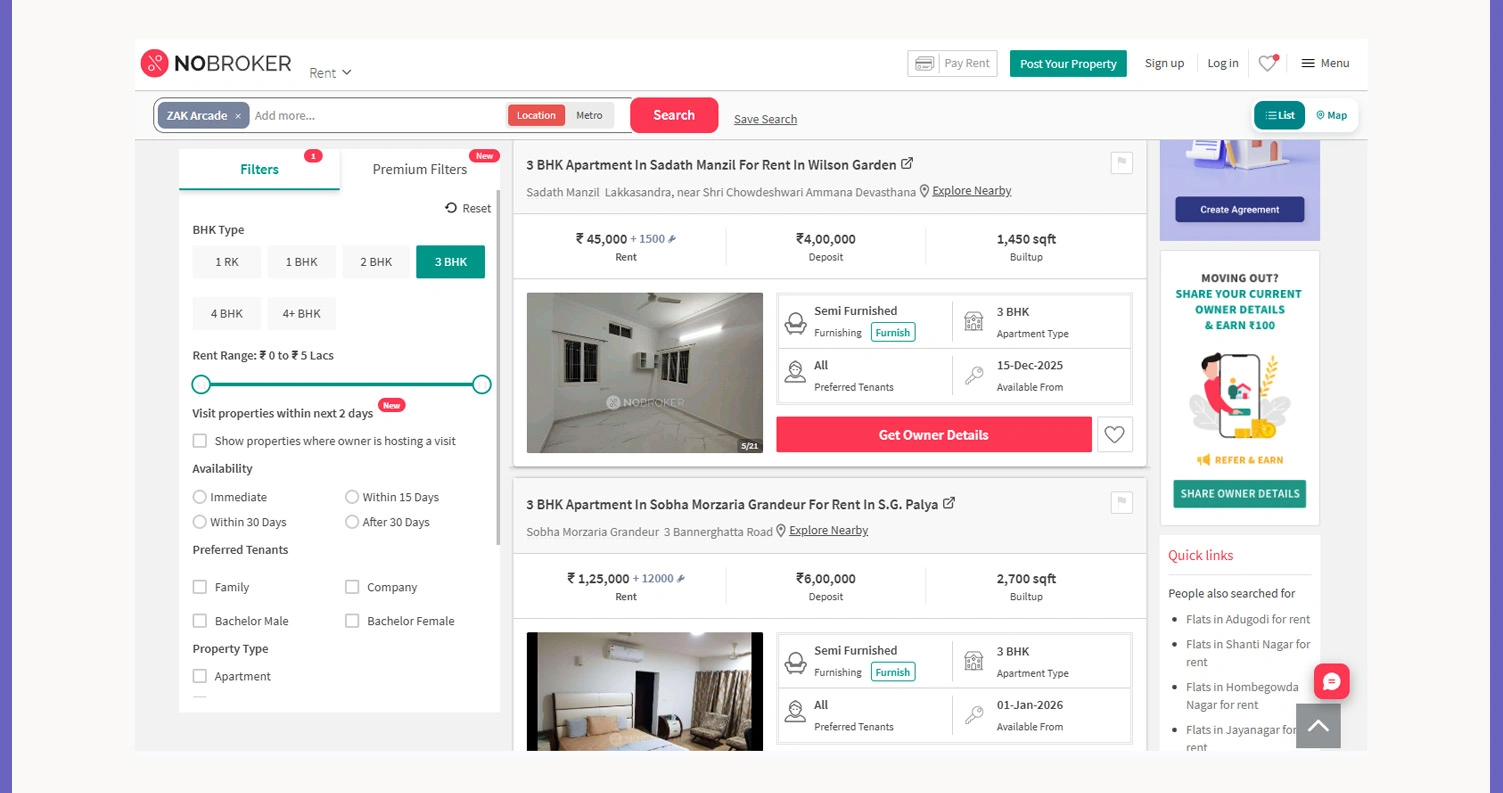Save Sadath Manzil listing with heart icon

pos(1115,434)
